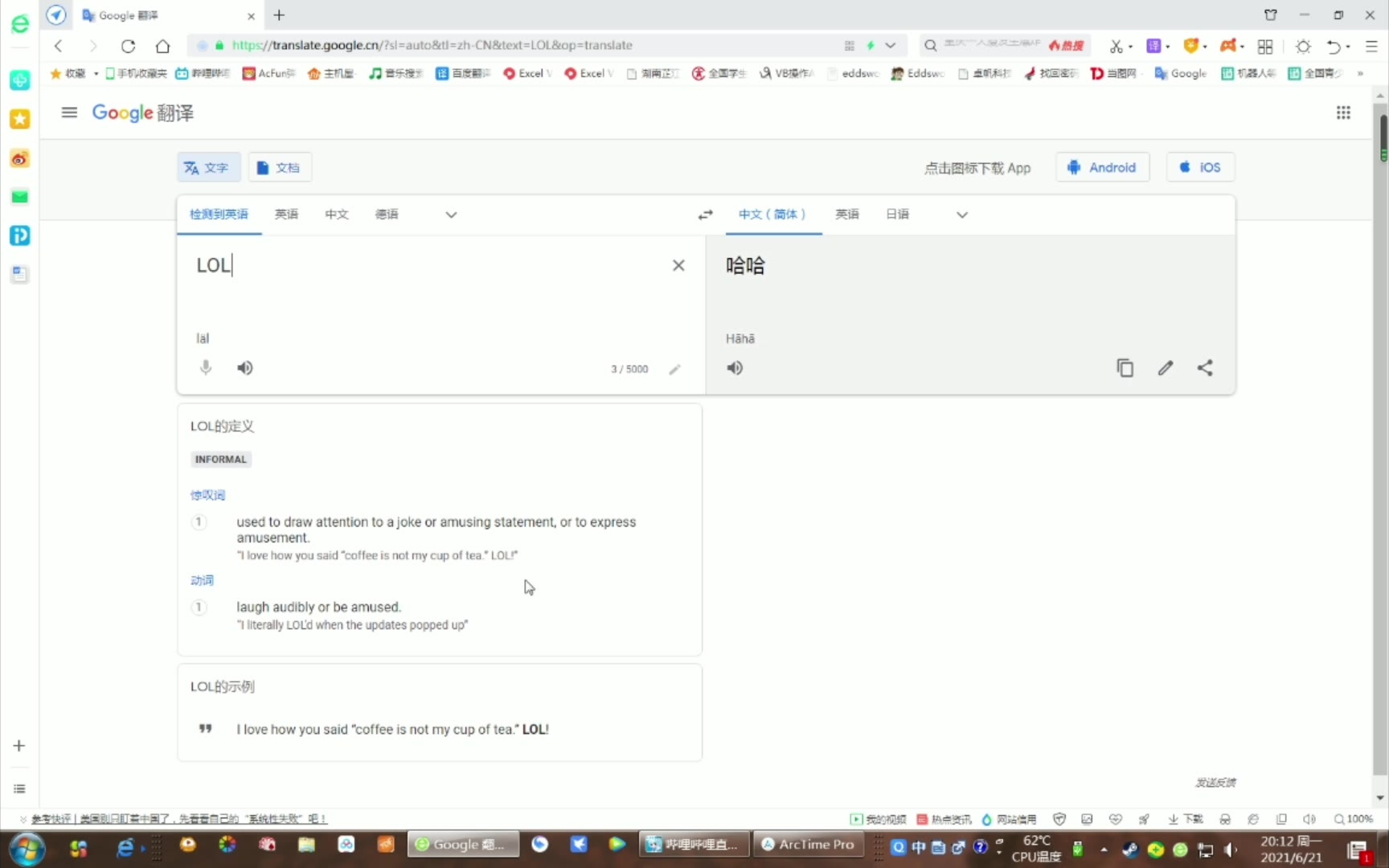Switch to ArcTime Pro in the taskbar

tap(807, 845)
